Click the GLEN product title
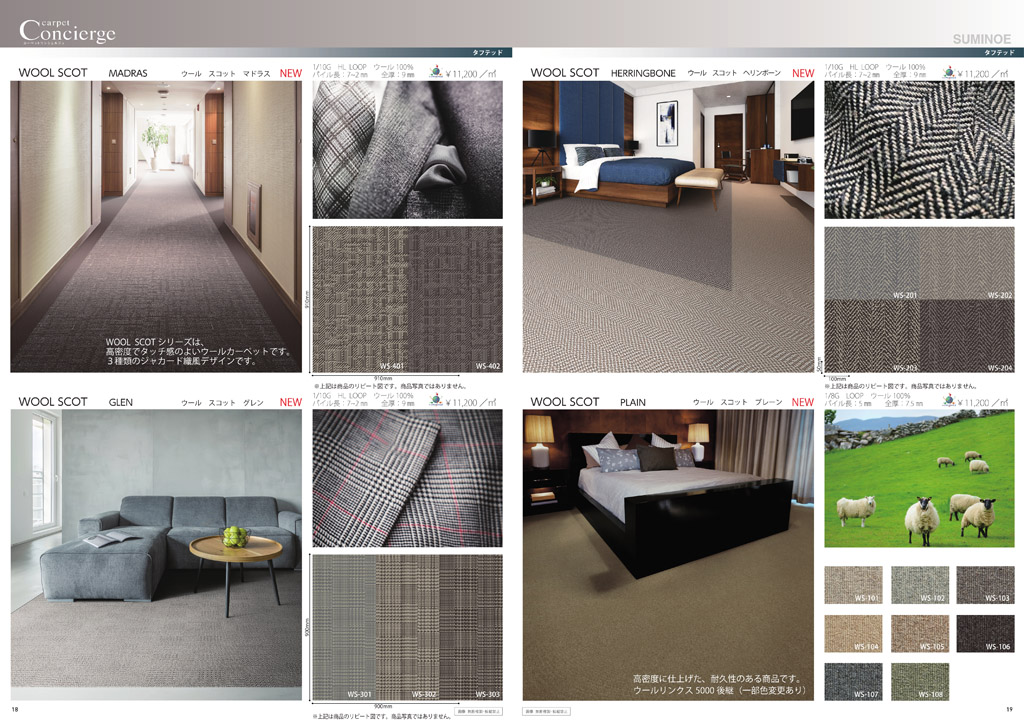 (x=121, y=402)
